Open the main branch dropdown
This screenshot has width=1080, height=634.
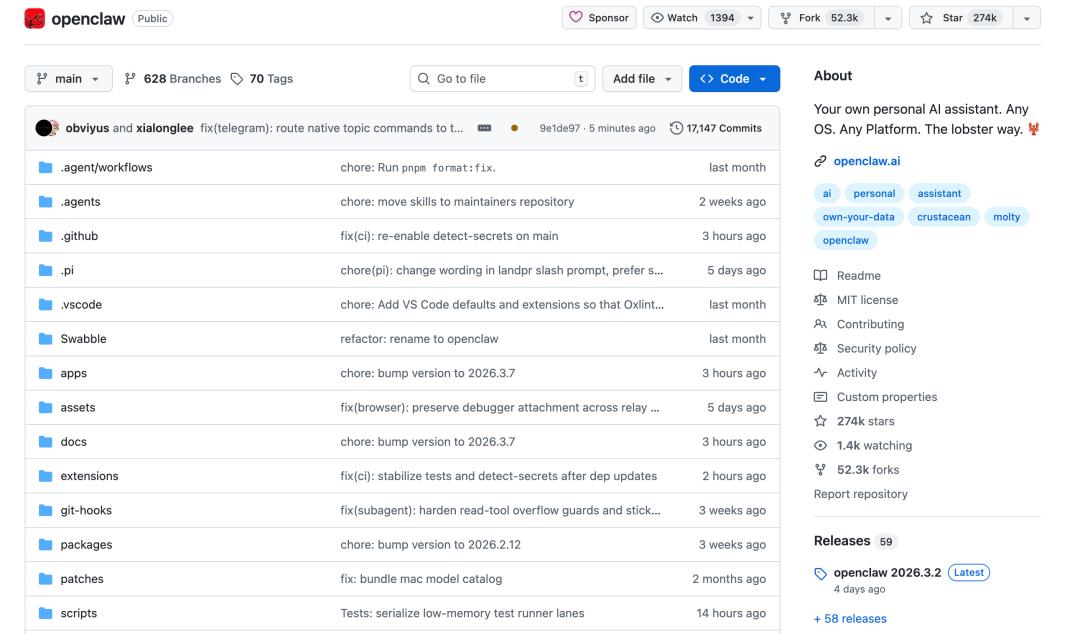click(68, 79)
